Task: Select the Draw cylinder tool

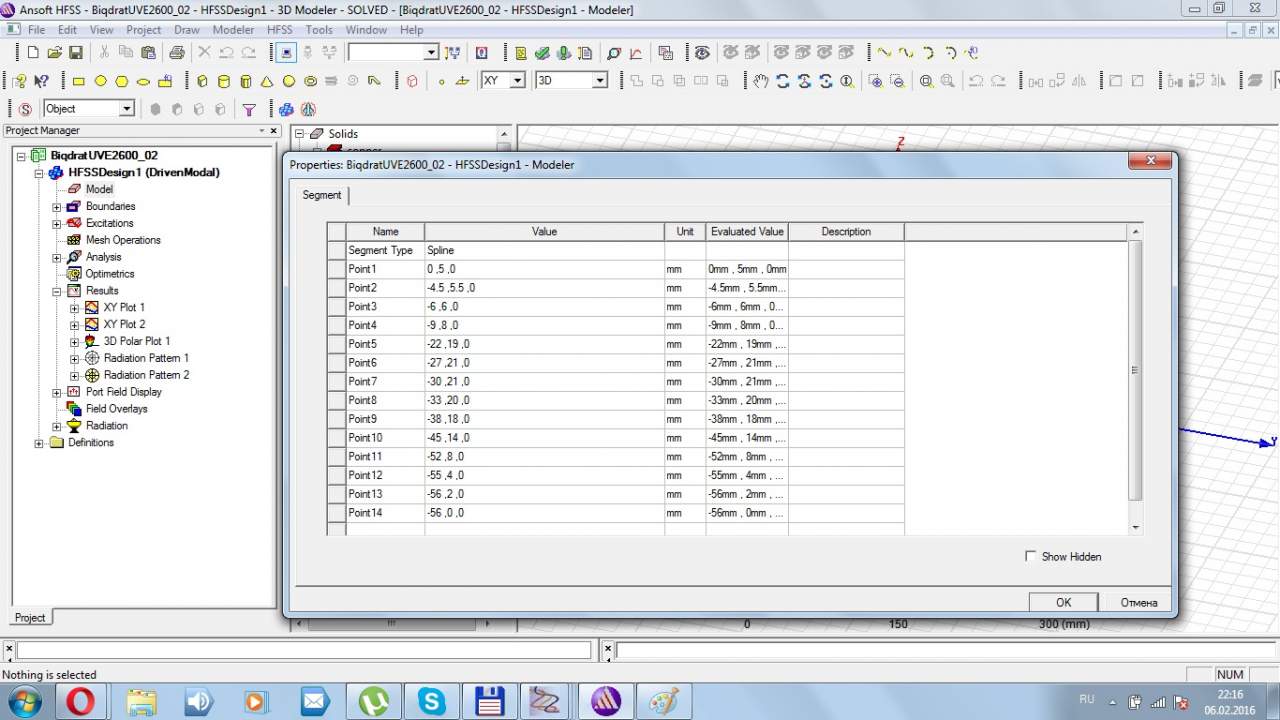Action: coord(223,81)
